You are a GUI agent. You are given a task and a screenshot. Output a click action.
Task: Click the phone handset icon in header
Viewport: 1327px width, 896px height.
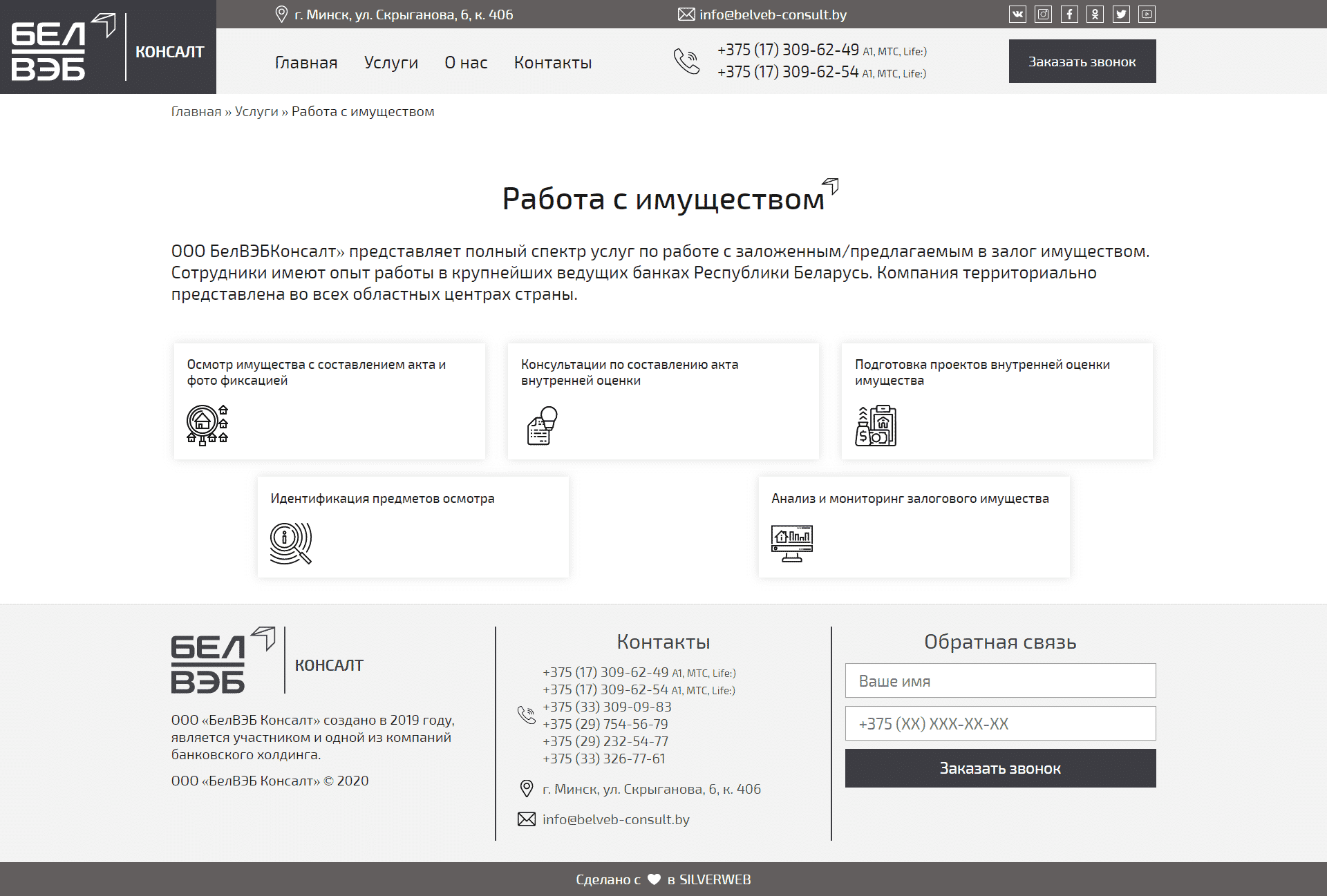coord(686,61)
